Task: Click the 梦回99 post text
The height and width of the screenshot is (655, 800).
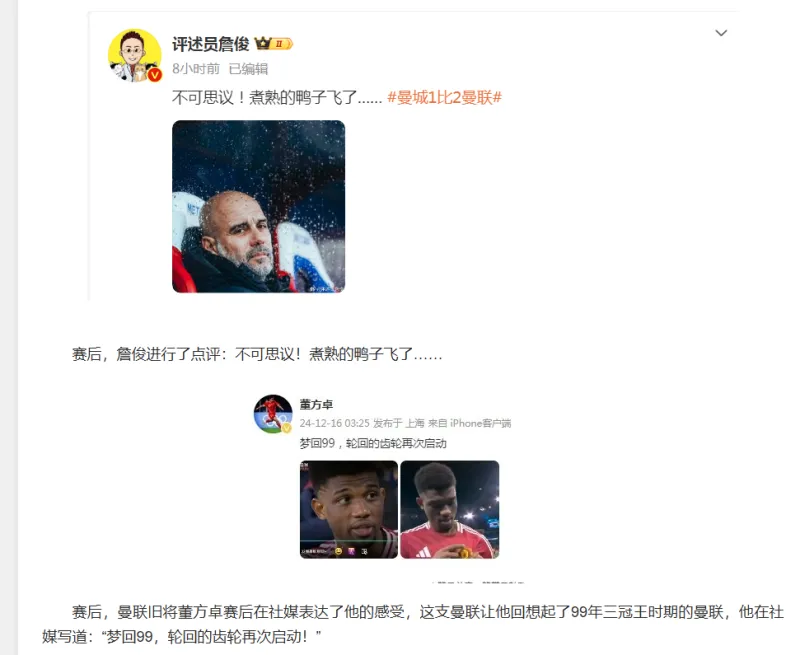Action: point(373,443)
